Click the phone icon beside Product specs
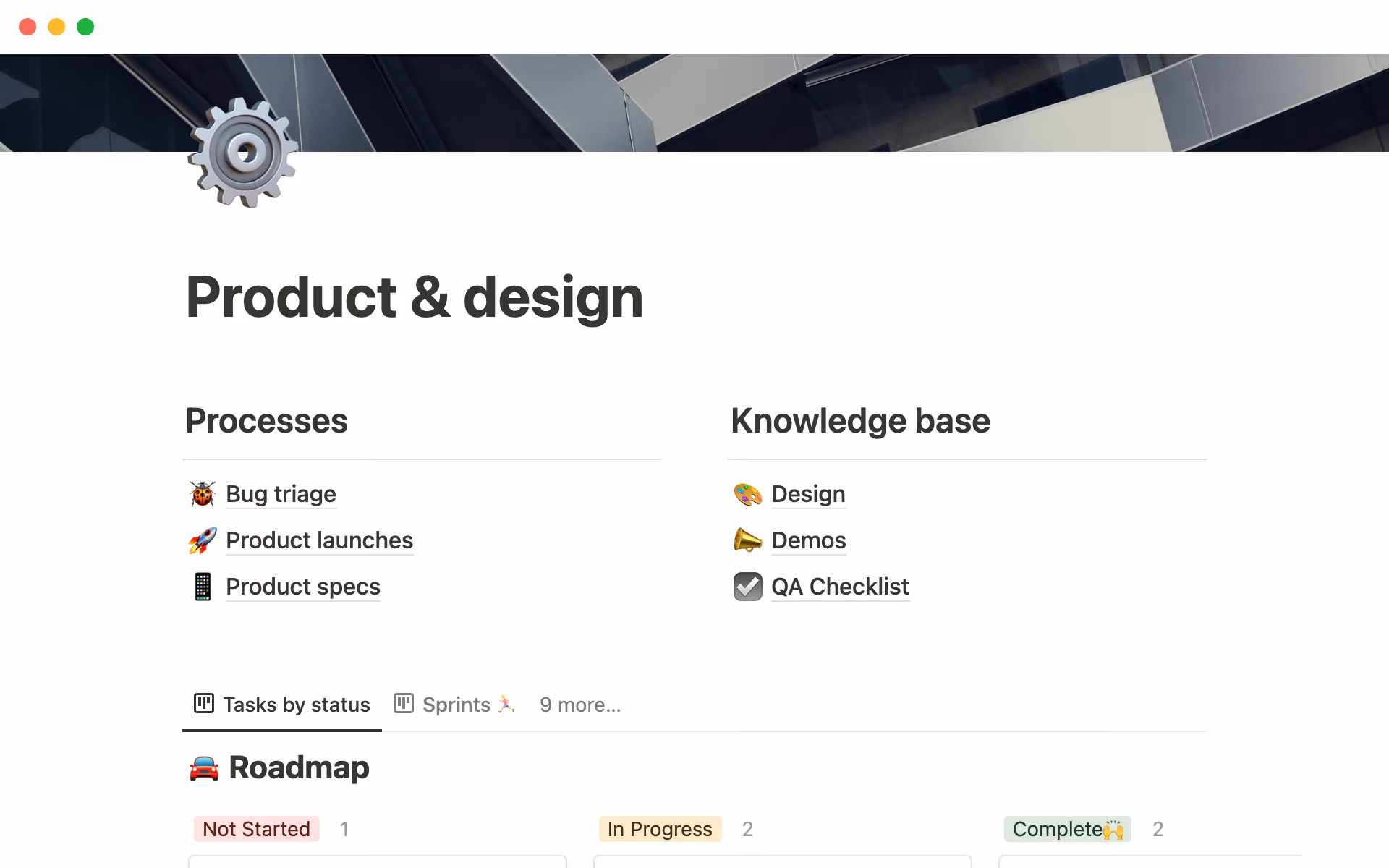The height and width of the screenshot is (868, 1389). click(x=203, y=587)
